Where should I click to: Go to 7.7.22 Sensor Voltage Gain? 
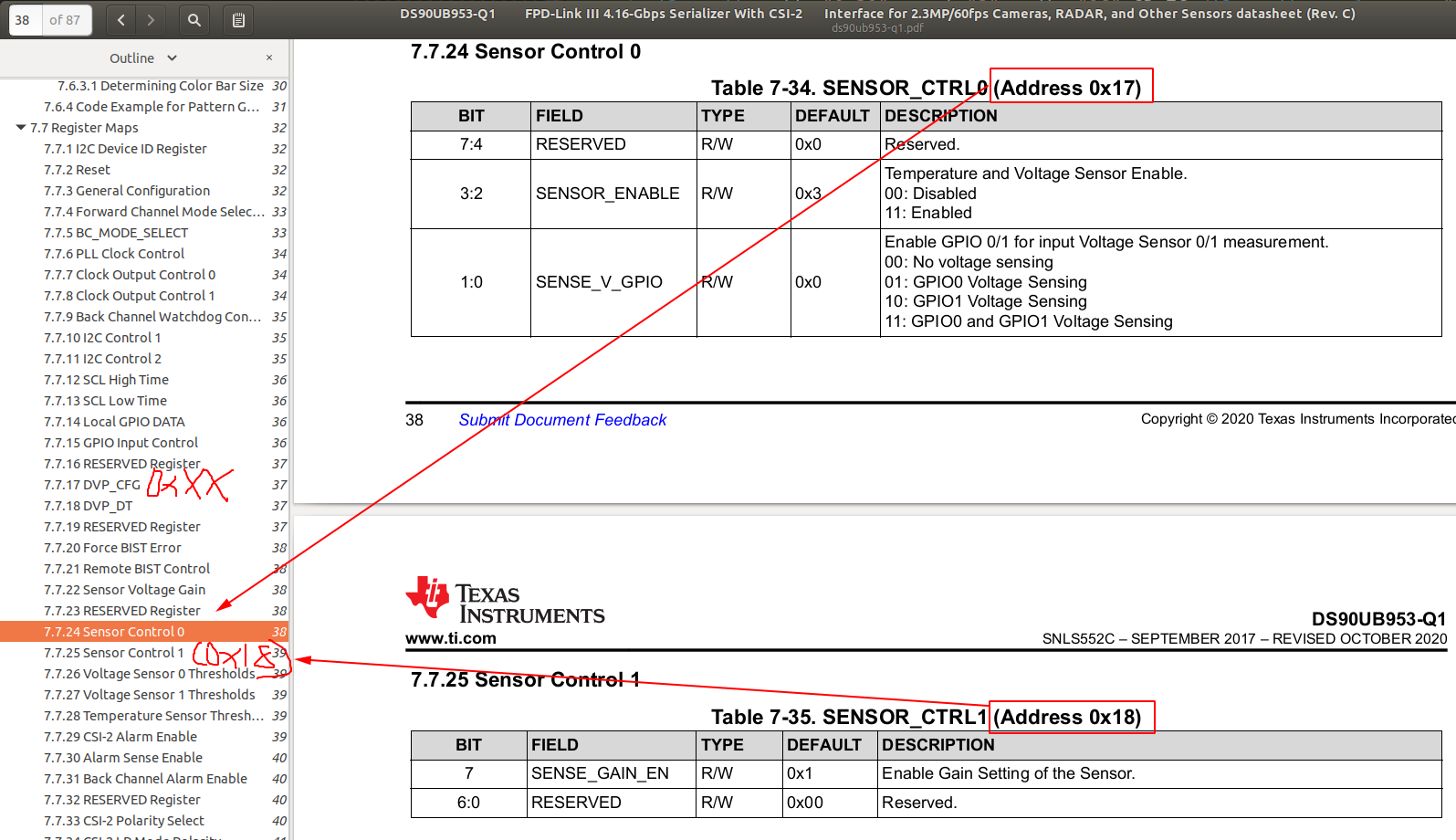click(124, 590)
